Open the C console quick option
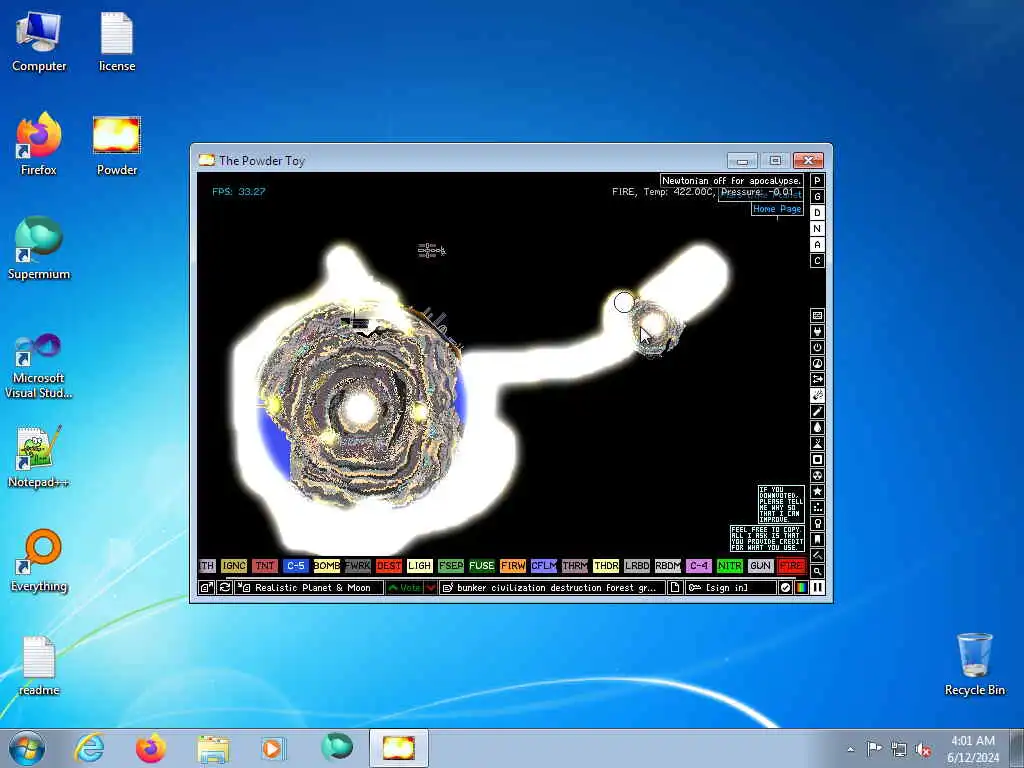1024x768 pixels. [x=817, y=261]
